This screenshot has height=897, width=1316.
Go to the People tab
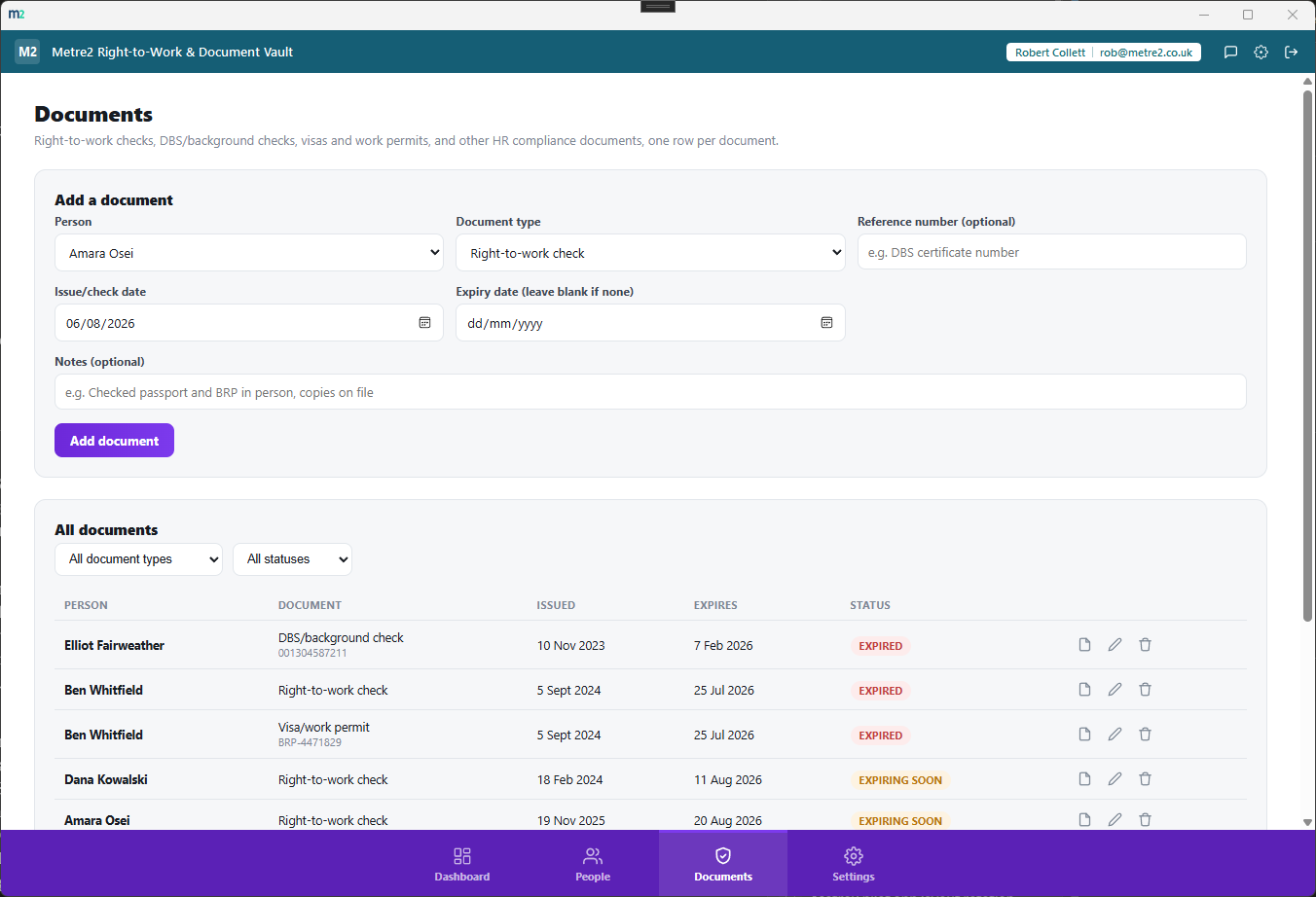coord(593,864)
